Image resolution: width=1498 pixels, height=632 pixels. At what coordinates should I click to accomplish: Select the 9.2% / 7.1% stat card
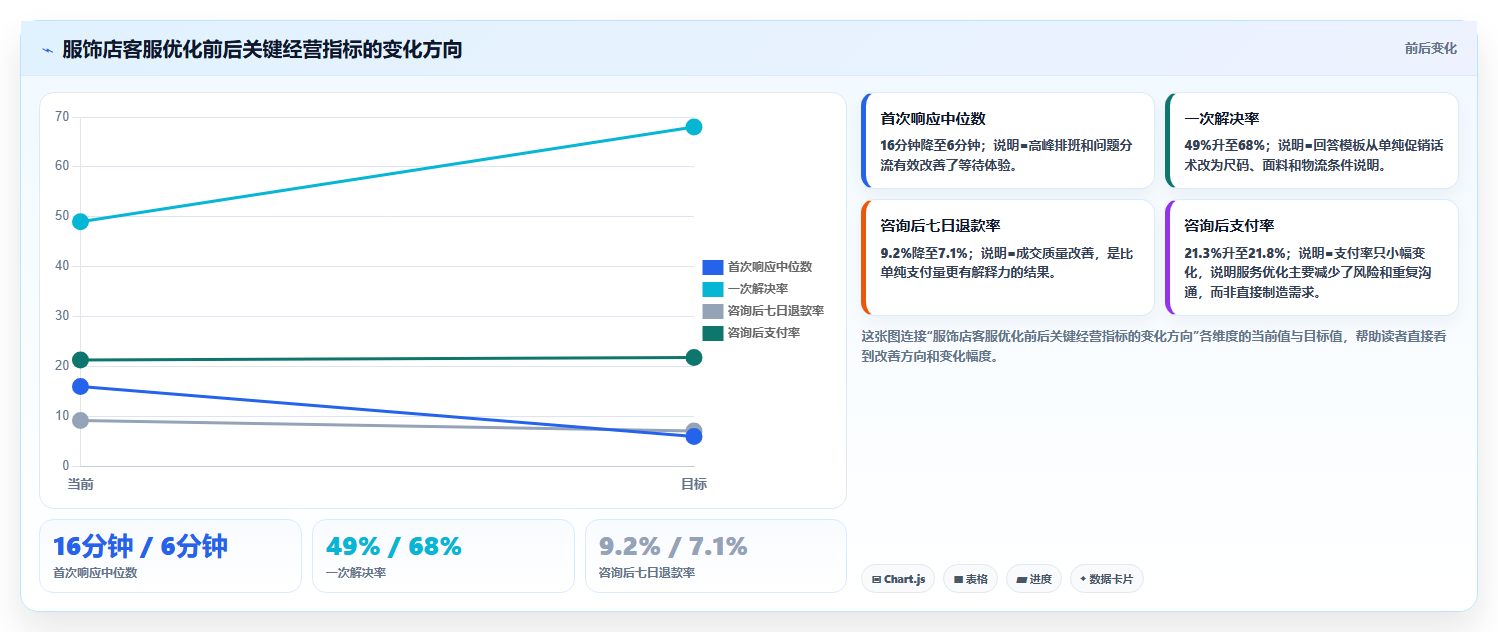coord(716,556)
